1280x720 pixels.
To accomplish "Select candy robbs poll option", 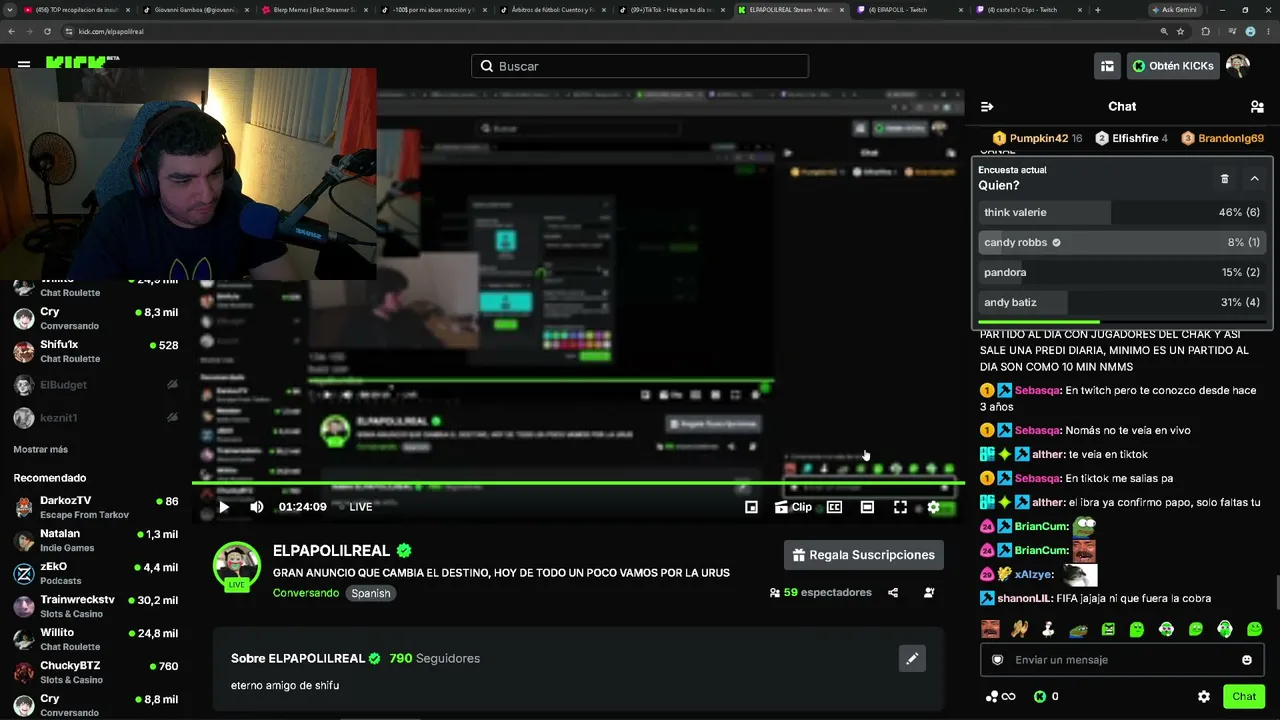I will [x=1122, y=242].
